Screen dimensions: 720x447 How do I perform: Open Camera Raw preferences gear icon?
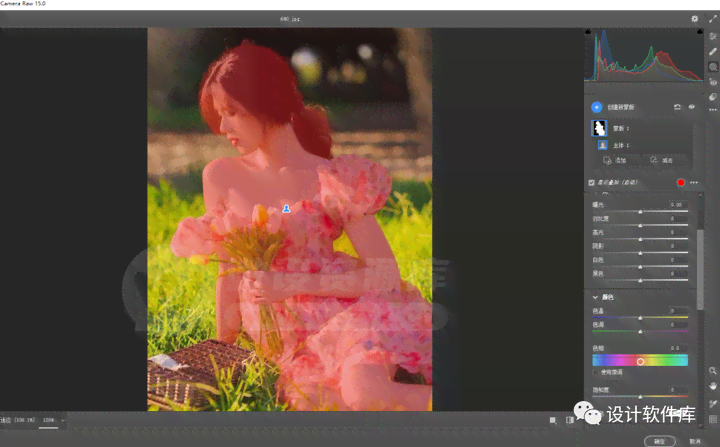tap(694, 19)
